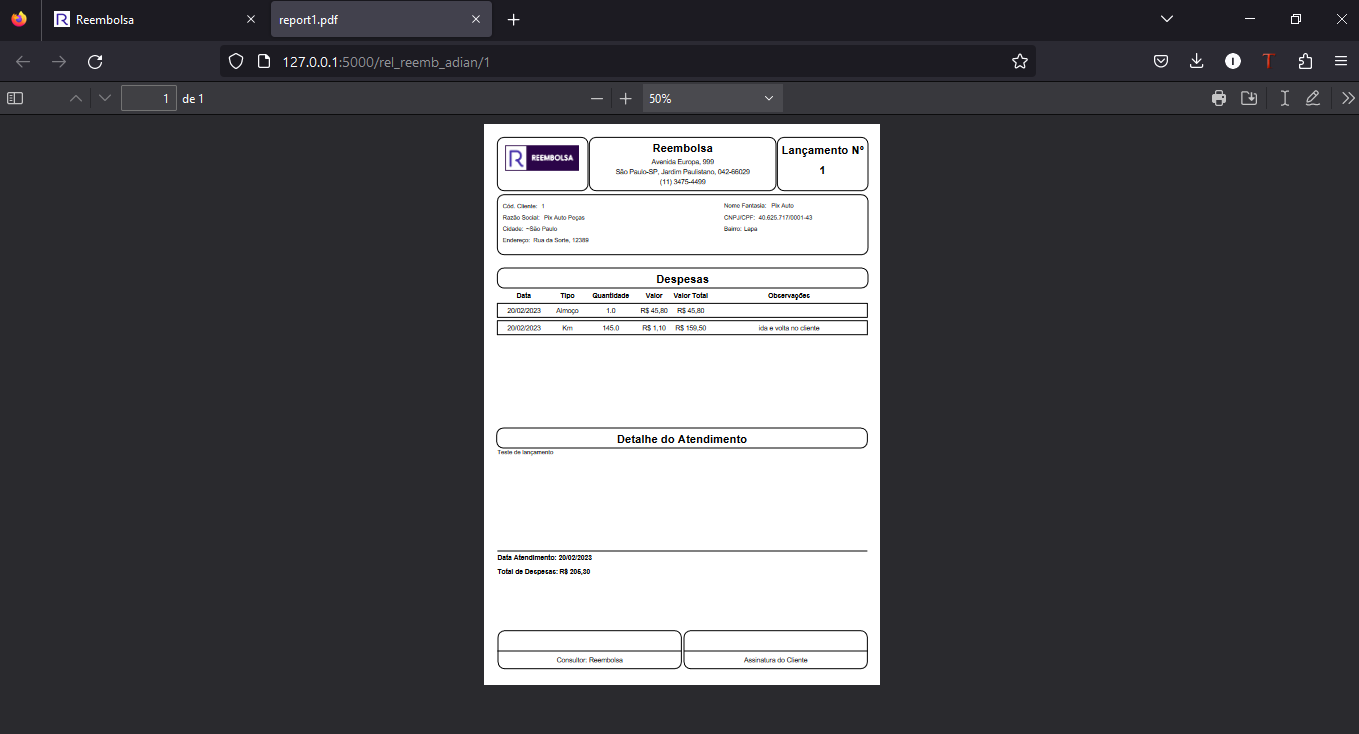
Task: Save the PDF to a file
Action: click(x=1249, y=98)
